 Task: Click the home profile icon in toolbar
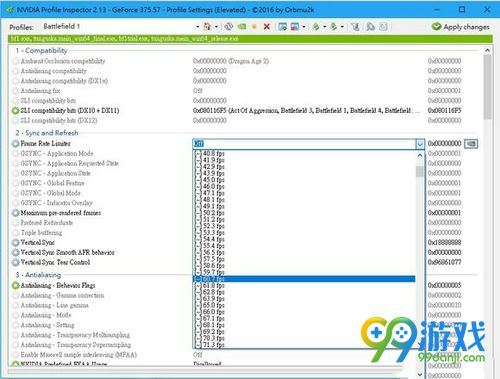point(207,26)
